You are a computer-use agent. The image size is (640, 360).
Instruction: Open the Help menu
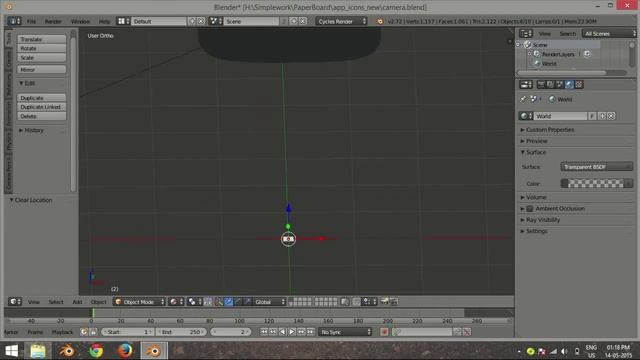(104, 21)
